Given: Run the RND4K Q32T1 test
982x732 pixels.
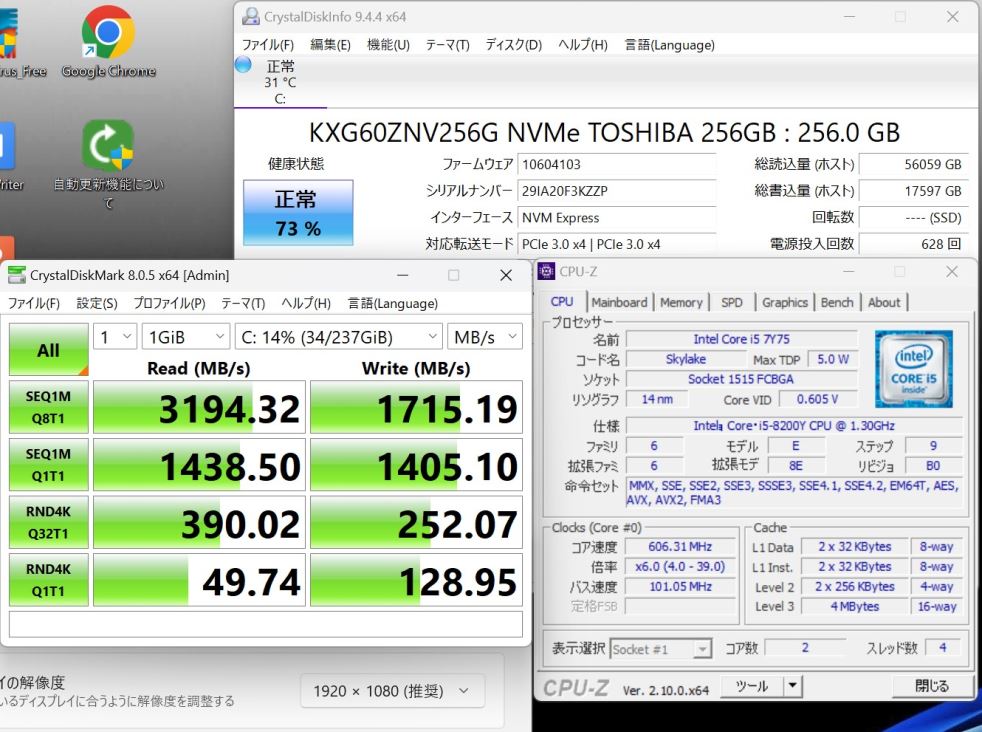Looking at the screenshot, I should (48, 524).
